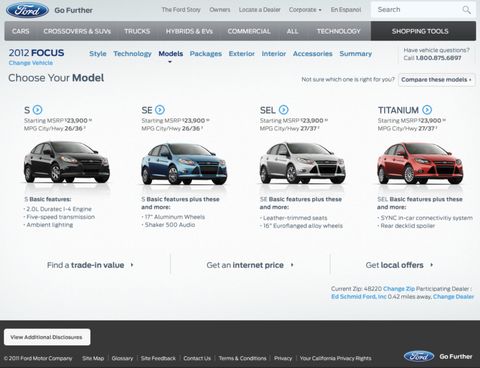
Task: Click Get local offers
Action: tap(394, 265)
